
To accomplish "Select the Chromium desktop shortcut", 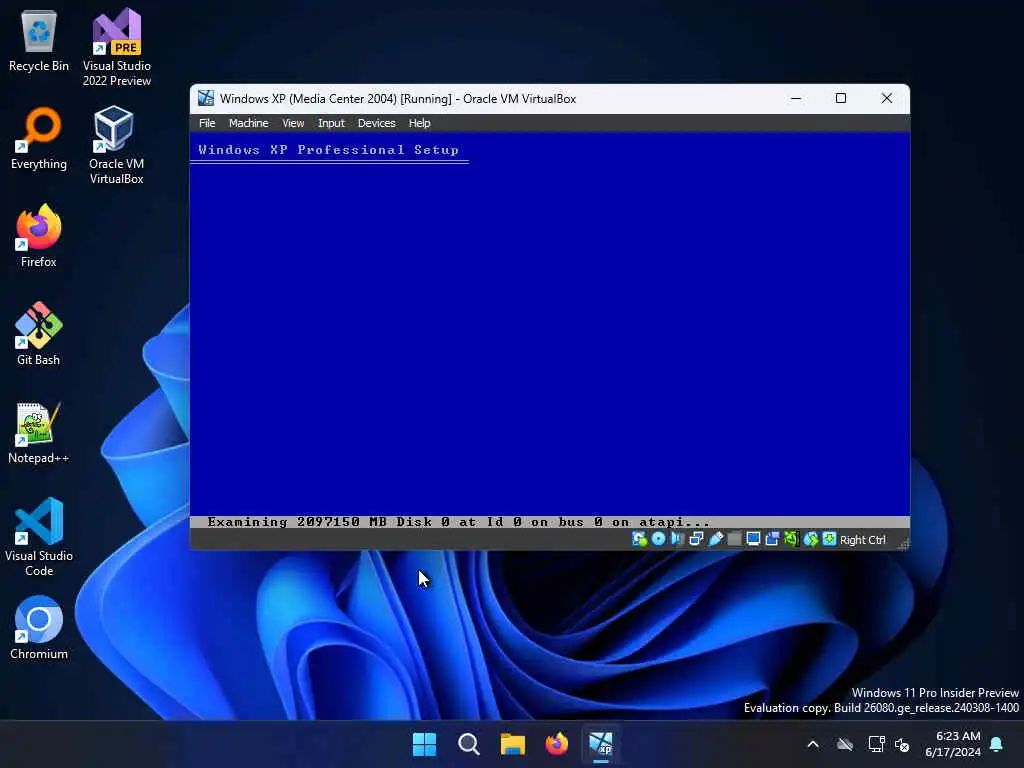I will (39, 628).
